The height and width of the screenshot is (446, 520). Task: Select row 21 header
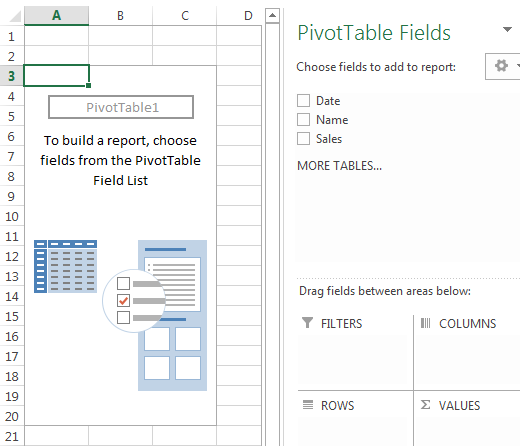pos(12,436)
